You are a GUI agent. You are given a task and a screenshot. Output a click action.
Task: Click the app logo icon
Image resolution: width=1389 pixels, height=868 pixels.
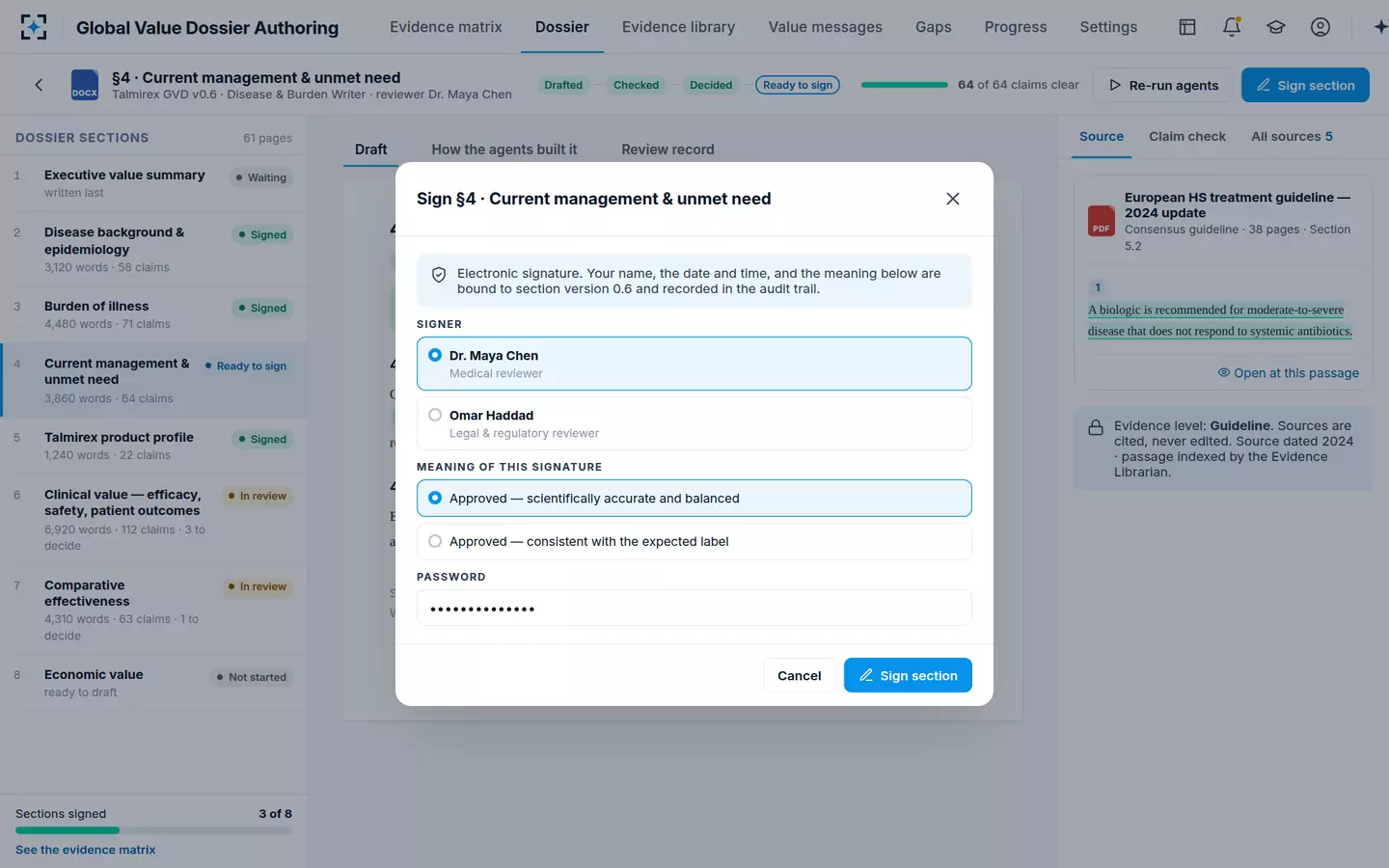pyautogui.click(x=34, y=27)
